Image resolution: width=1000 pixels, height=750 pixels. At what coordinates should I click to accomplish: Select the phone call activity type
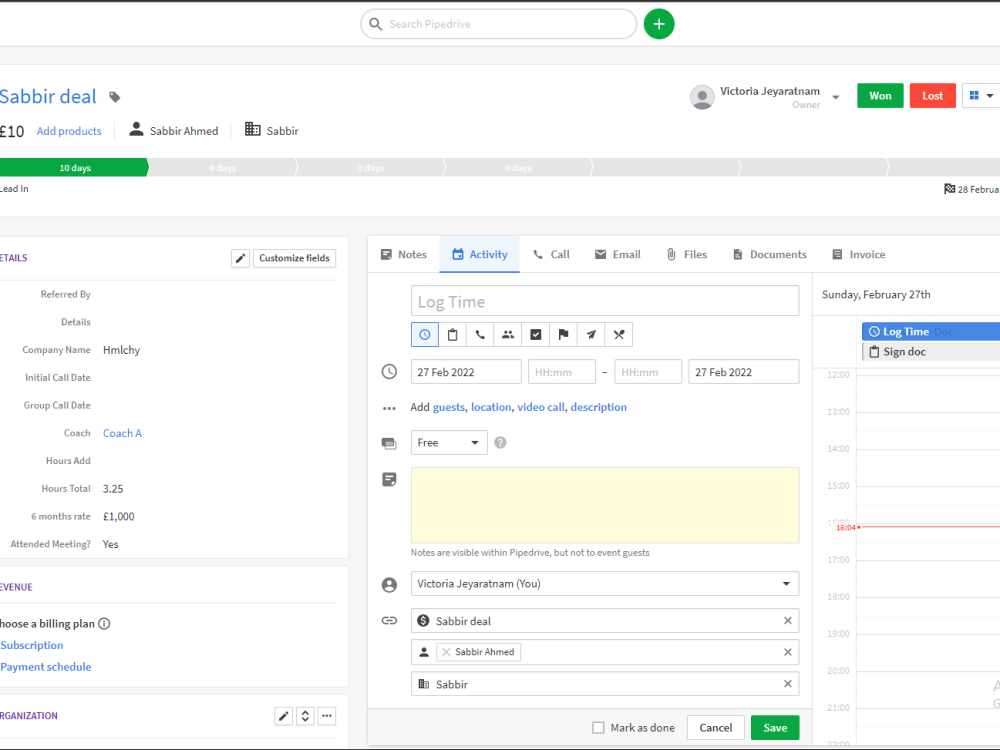point(480,334)
